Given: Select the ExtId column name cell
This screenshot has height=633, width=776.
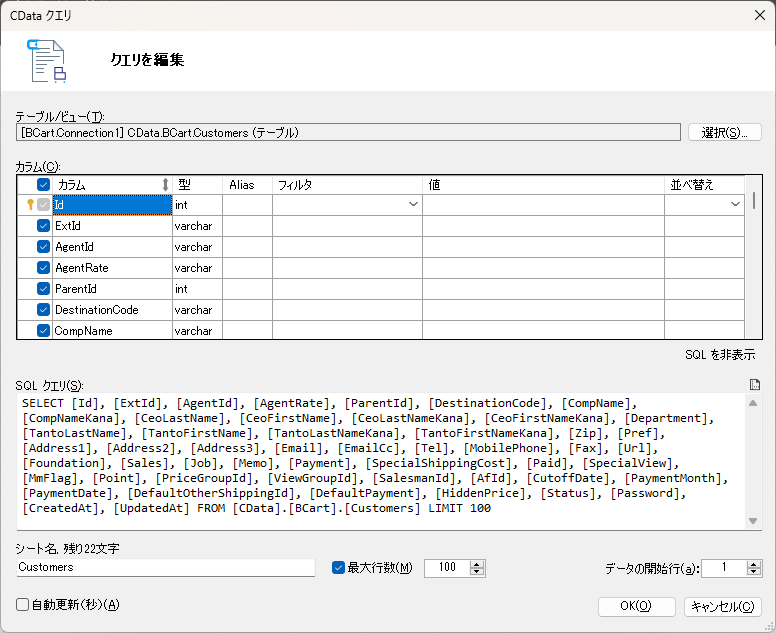Looking at the screenshot, I should tap(112, 226).
